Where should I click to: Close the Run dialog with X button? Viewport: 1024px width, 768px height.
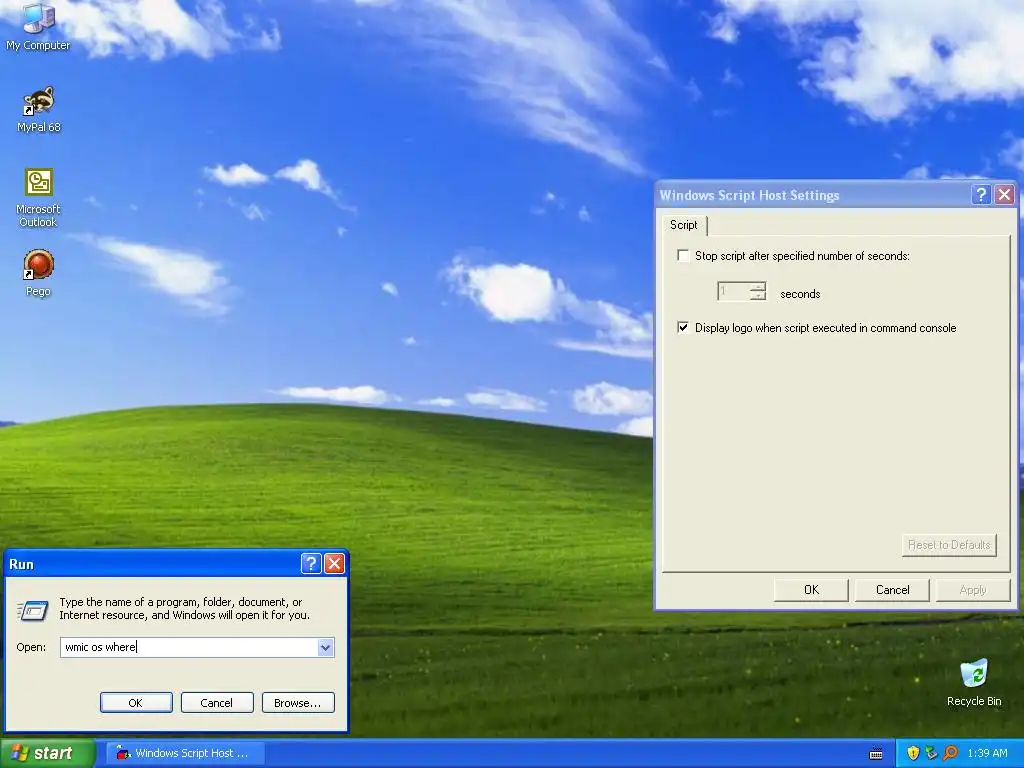[x=334, y=564]
